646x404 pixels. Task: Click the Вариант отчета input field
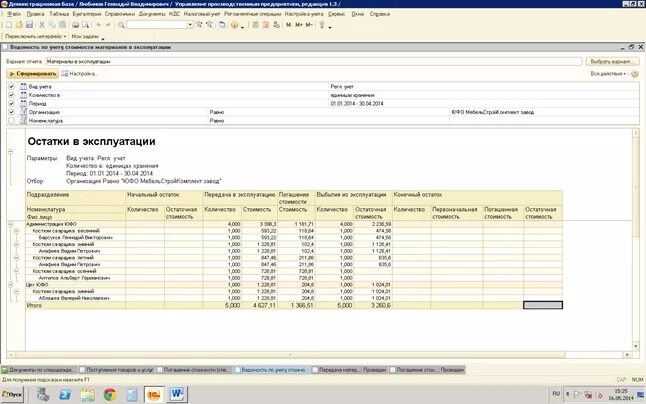pyautogui.click(x=314, y=61)
